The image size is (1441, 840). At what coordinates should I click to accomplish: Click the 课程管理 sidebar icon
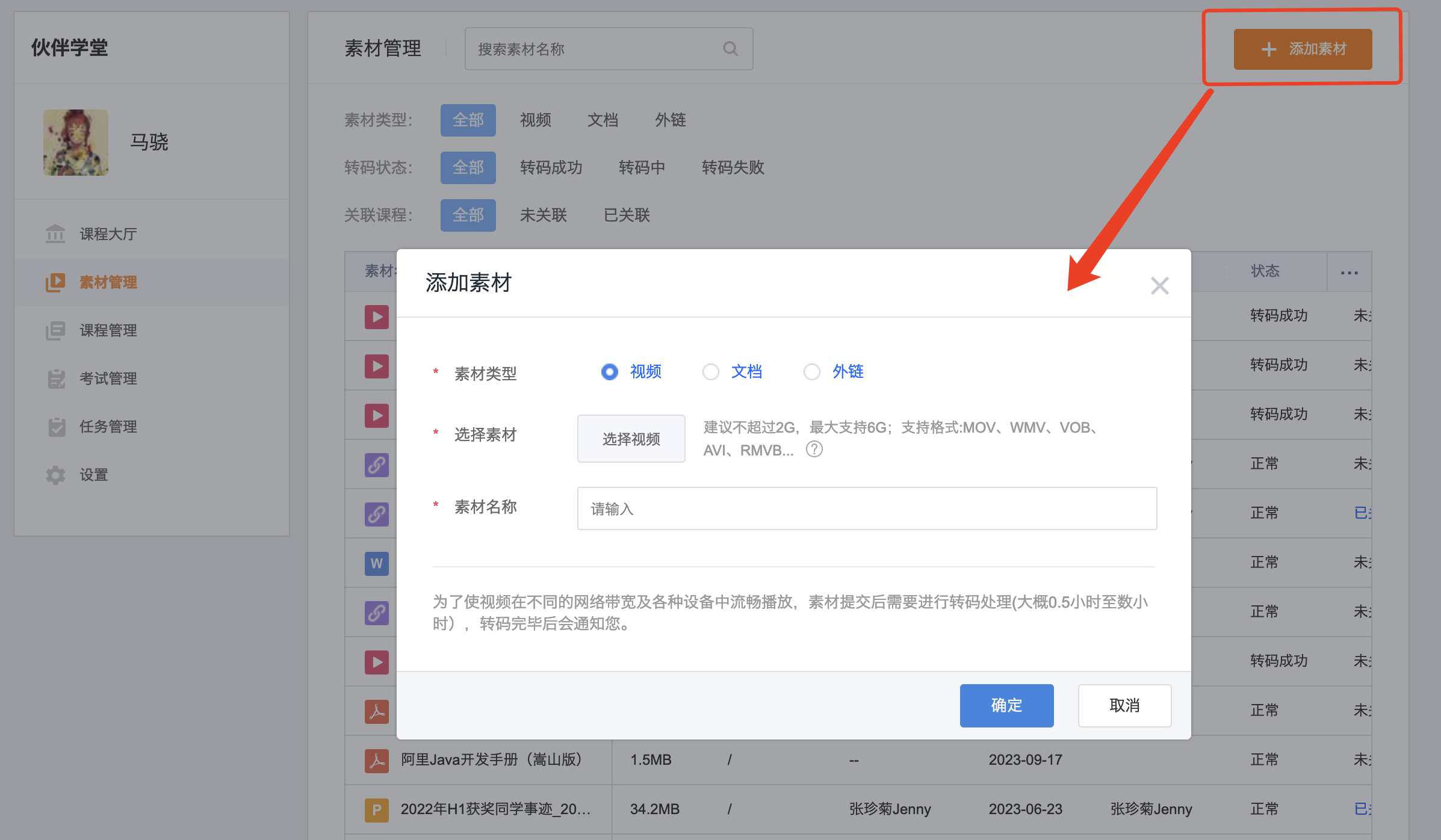coord(55,330)
